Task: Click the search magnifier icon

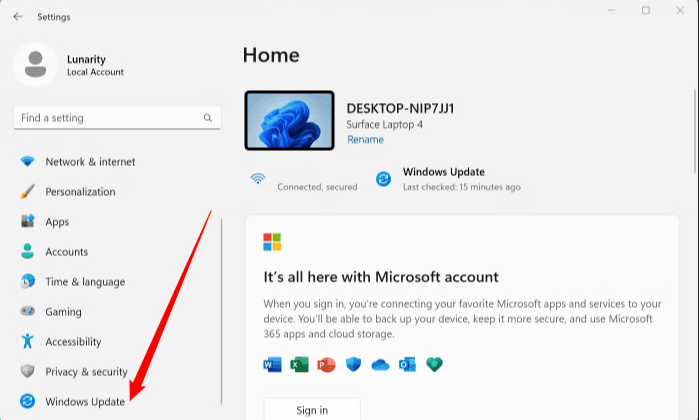Action: tap(208, 118)
